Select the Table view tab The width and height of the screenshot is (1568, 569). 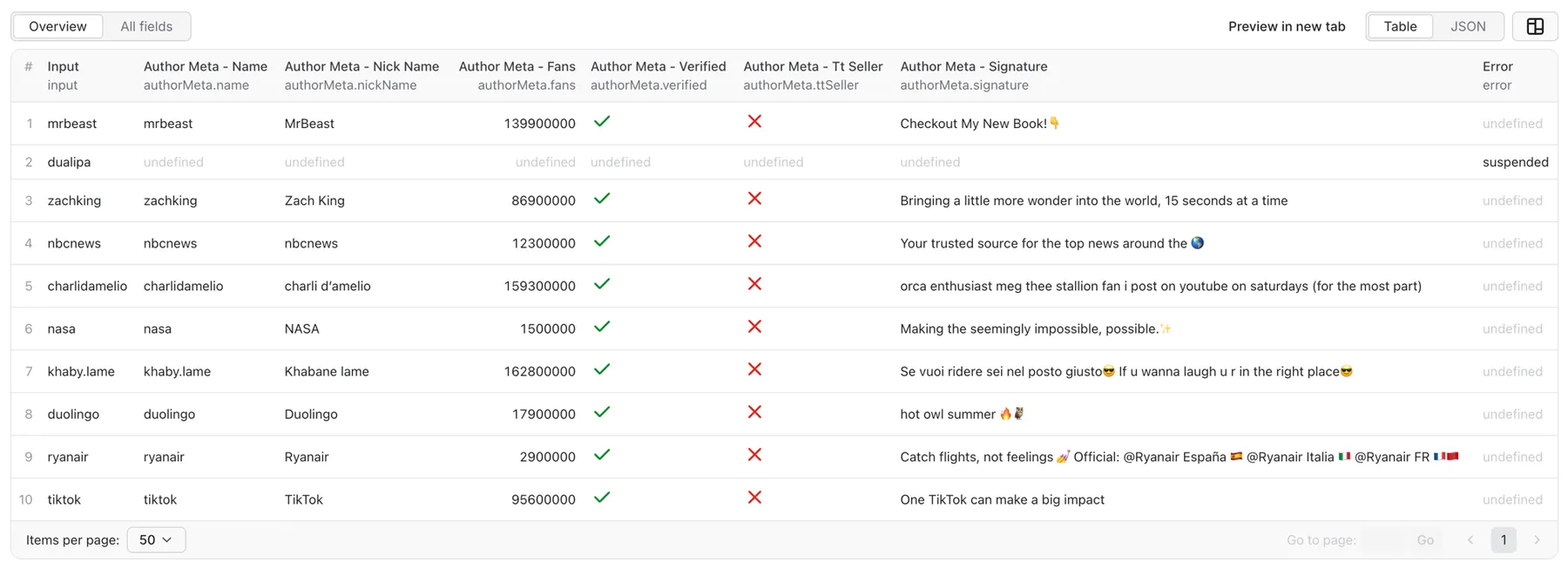(x=1400, y=26)
